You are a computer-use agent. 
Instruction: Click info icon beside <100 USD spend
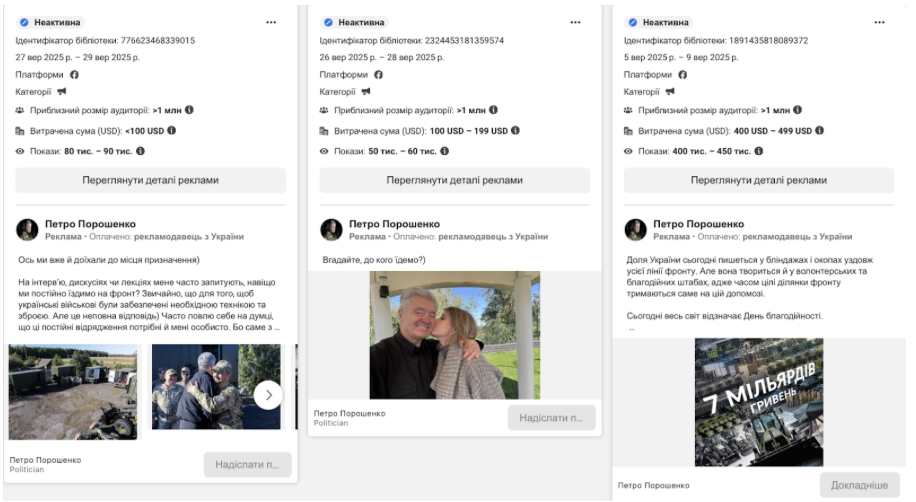click(x=172, y=131)
